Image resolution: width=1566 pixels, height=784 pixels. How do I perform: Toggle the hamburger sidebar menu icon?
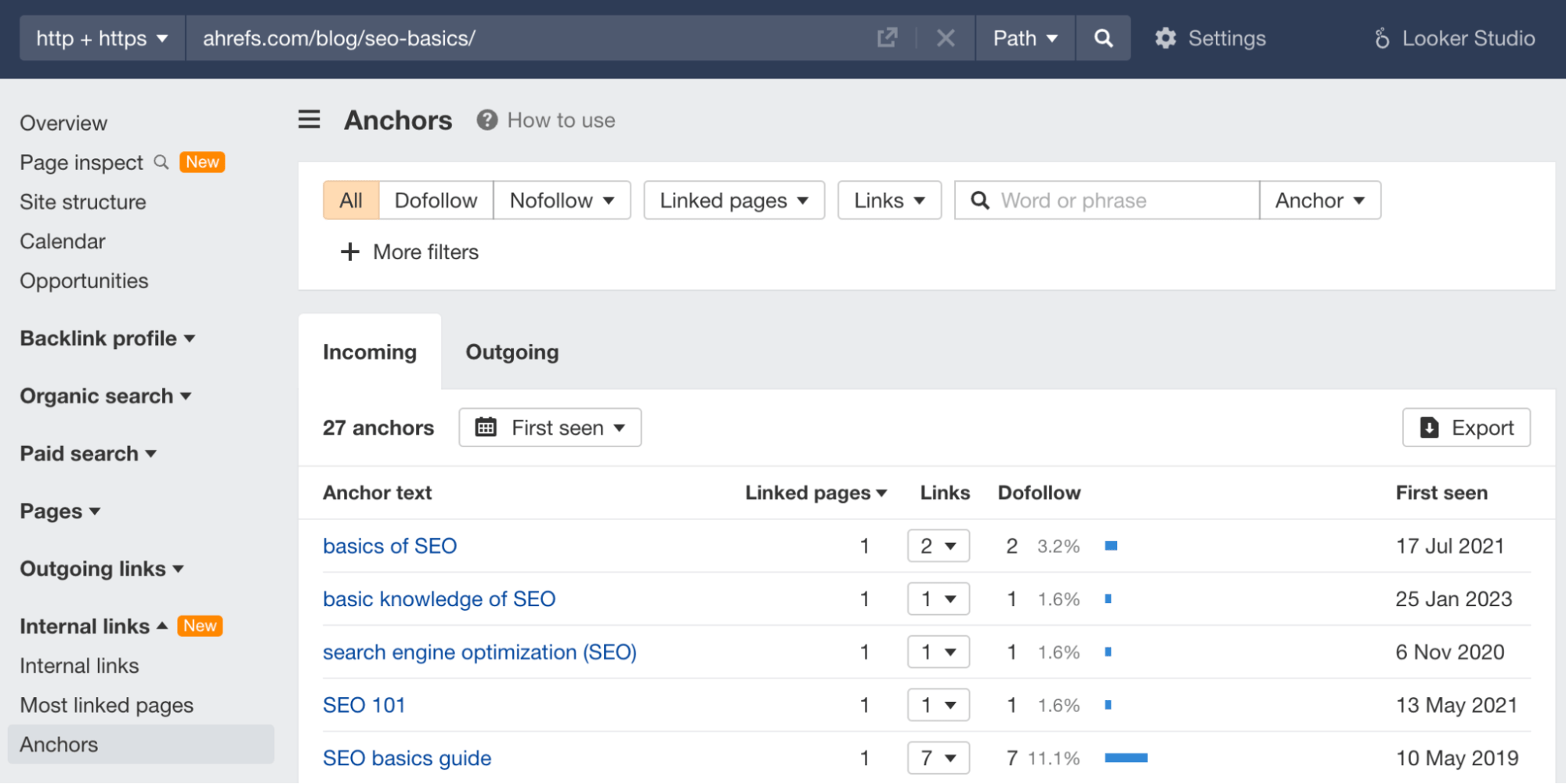click(x=309, y=120)
